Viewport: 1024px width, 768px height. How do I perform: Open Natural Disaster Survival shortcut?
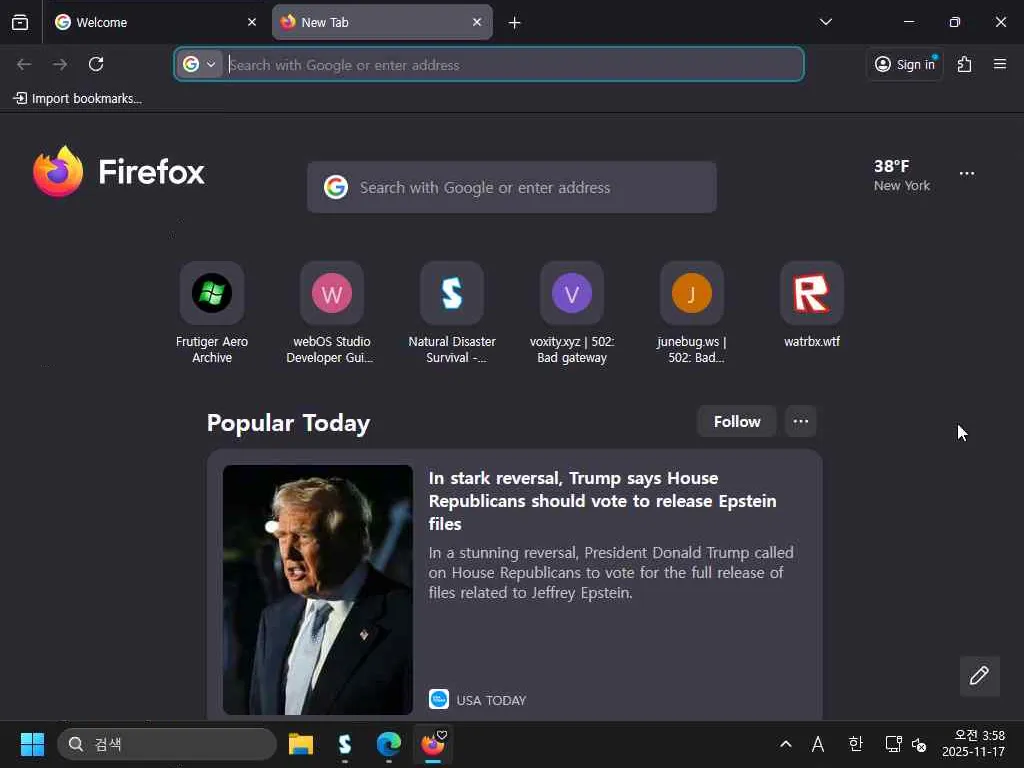point(452,313)
